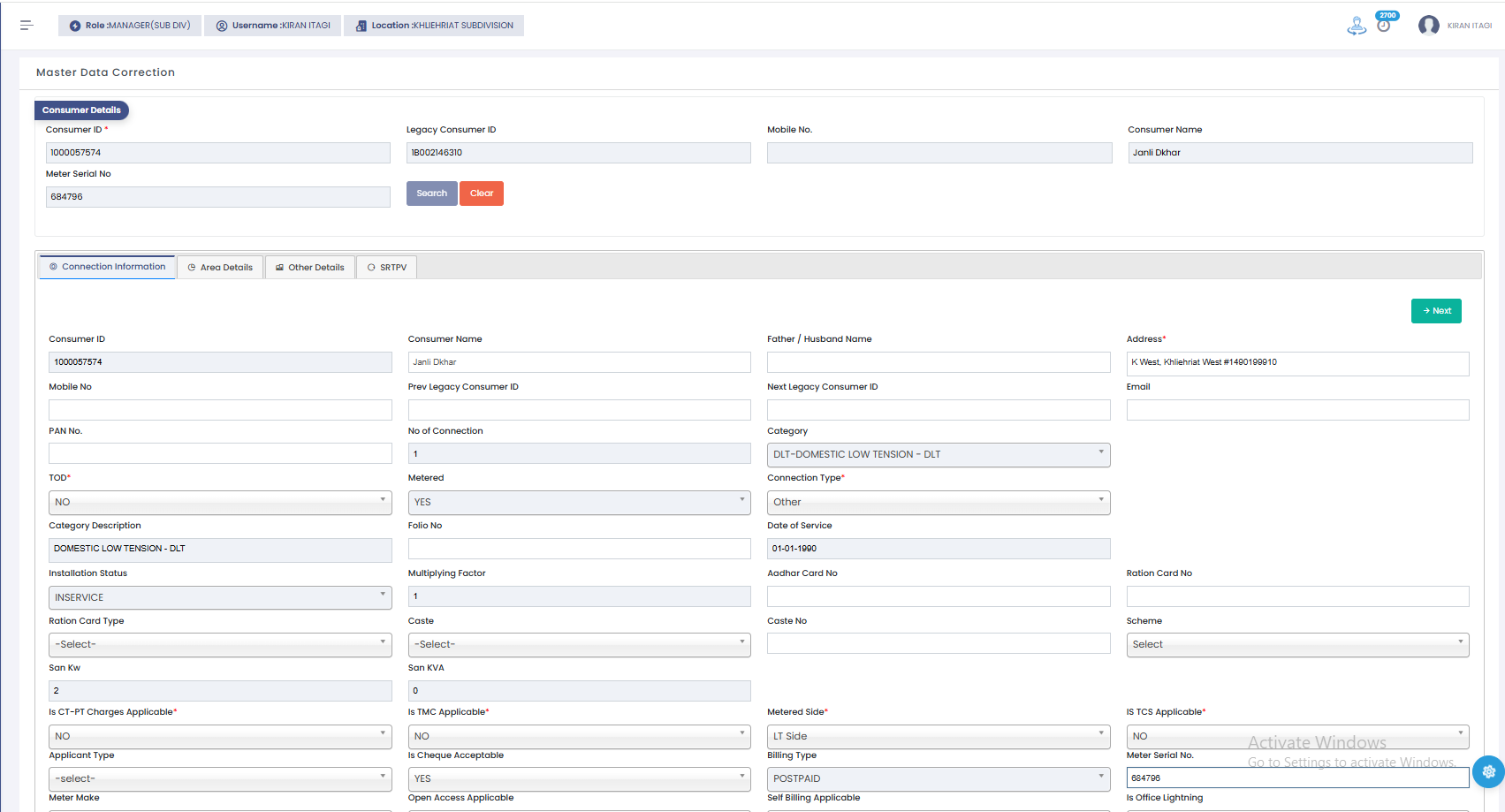The image size is (1505, 812).
Task: Click the Date of Service field
Action: click(x=939, y=549)
